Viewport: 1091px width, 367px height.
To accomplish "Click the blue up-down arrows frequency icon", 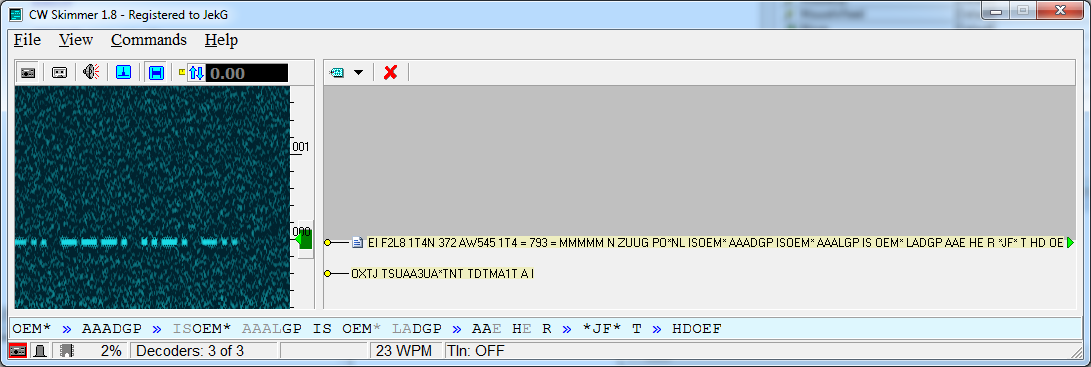I will (x=196, y=73).
